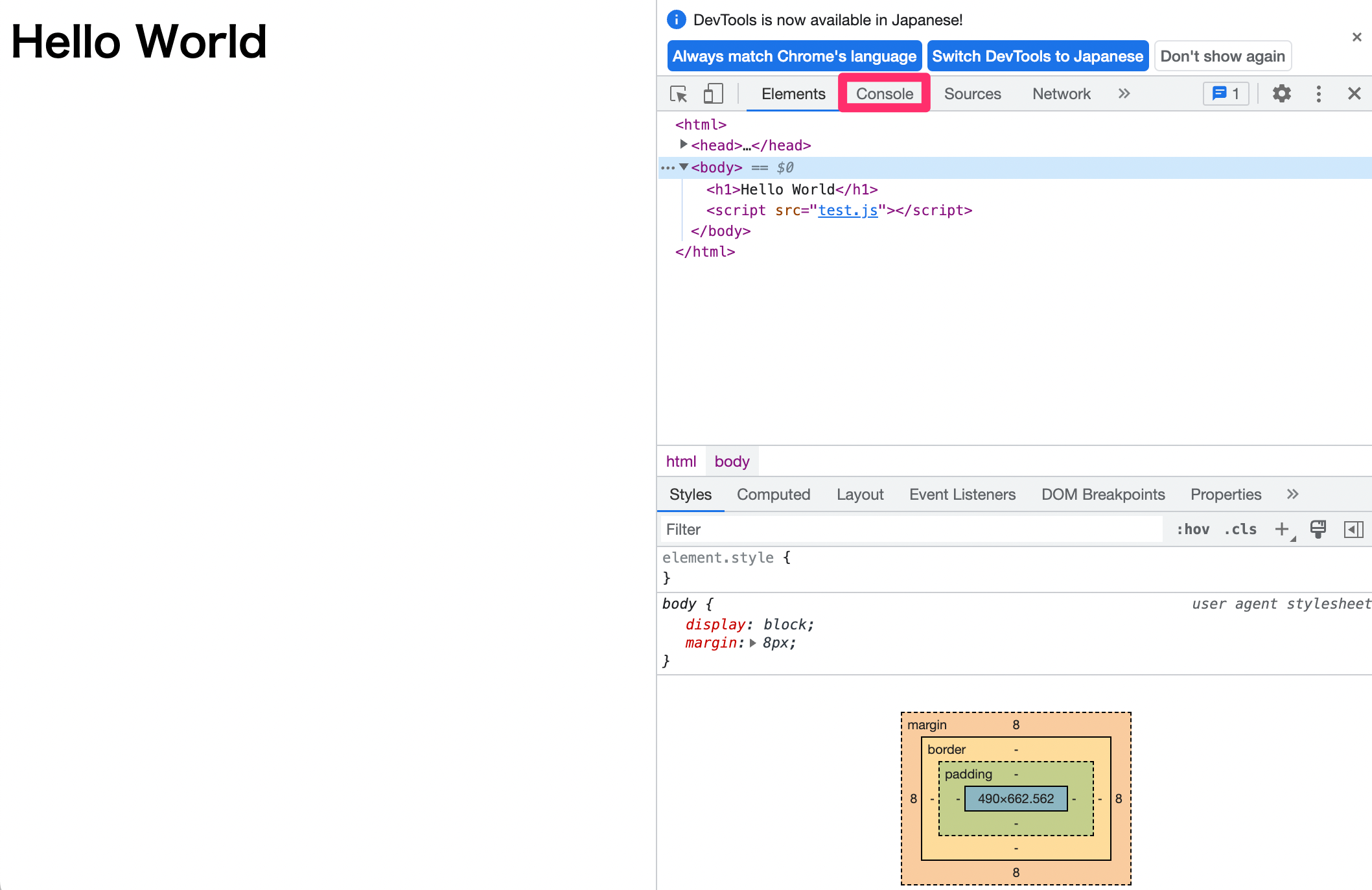The image size is (1372, 890).
Task: Show the computed styles sidebar icon
Action: tap(1353, 529)
